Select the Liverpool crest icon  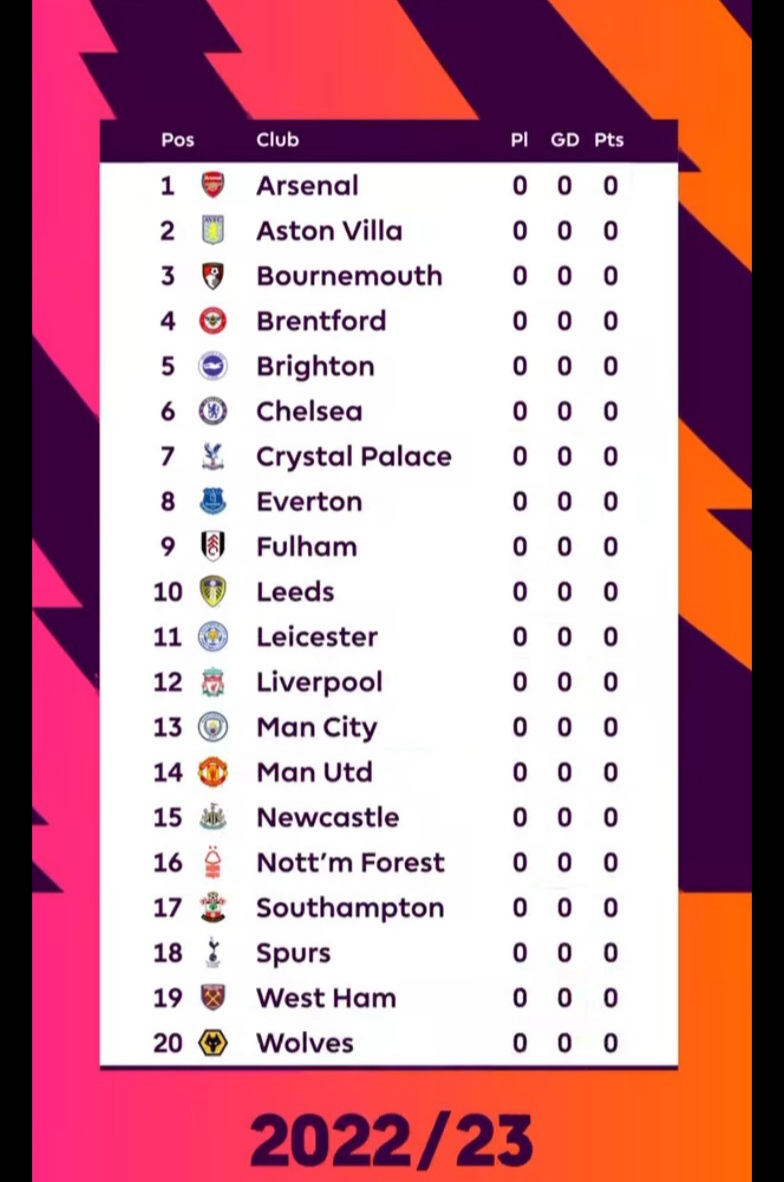point(213,682)
